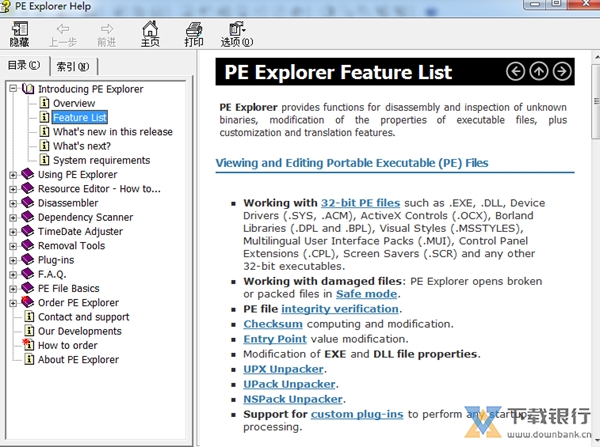Screen dimensions: 600x447
Task: Expand the Removal Tools node
Action: point(13,246)
